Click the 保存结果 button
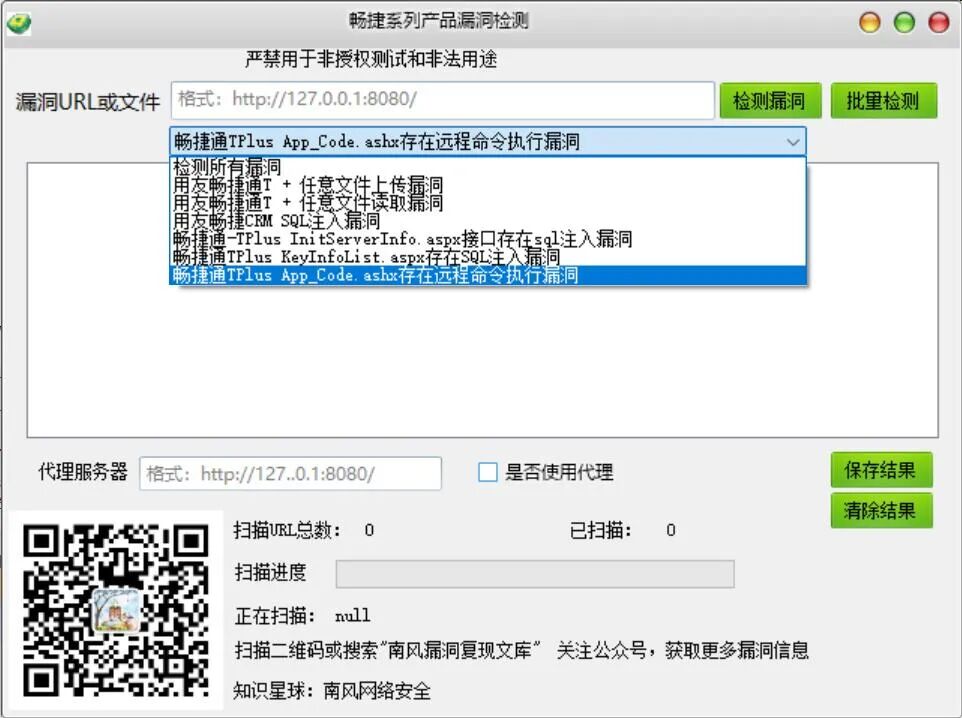This screenshot has height=718, width=962. (x=882, y=471)
